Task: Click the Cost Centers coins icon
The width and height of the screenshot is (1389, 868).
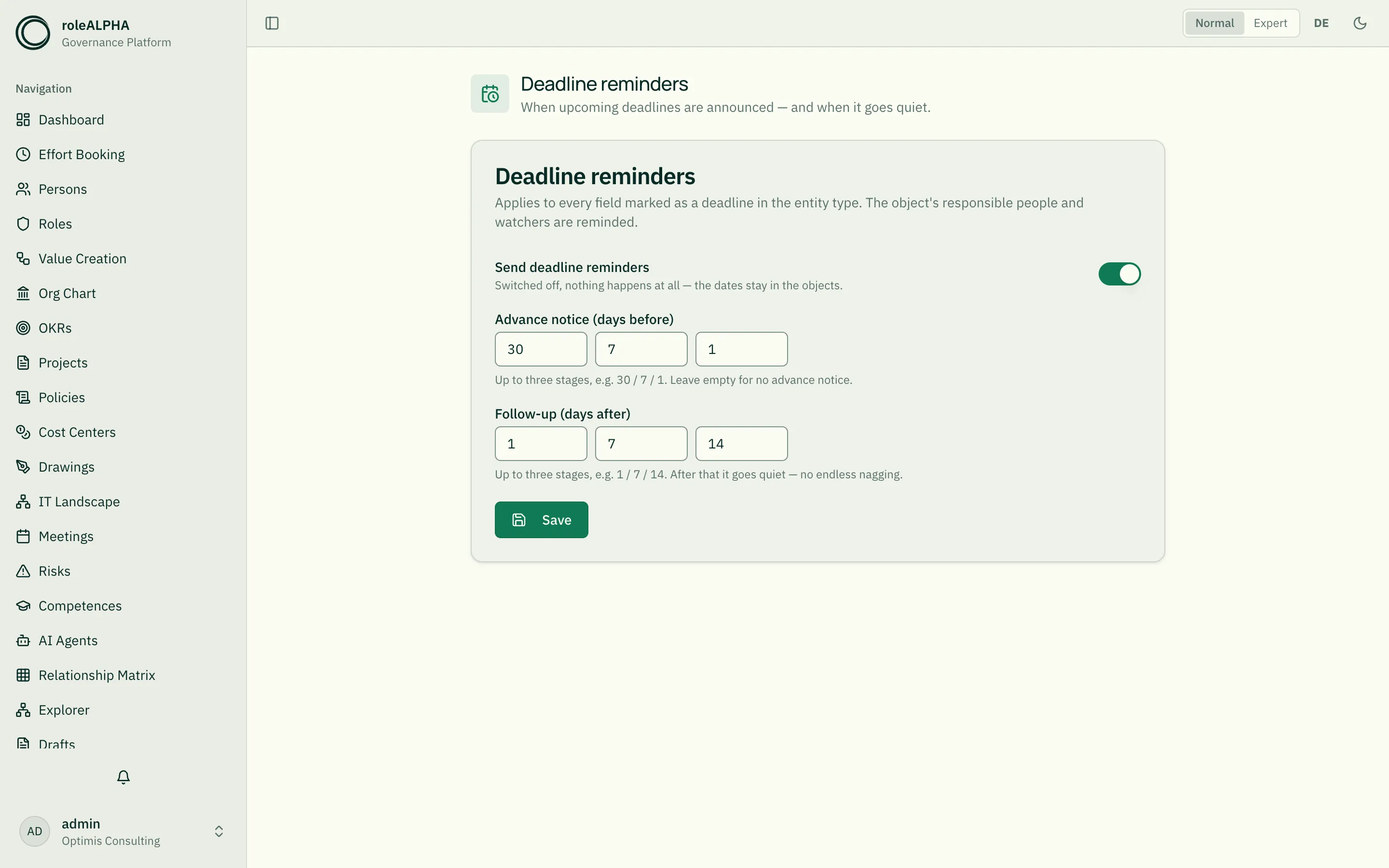Action: (x=23, y=432)
